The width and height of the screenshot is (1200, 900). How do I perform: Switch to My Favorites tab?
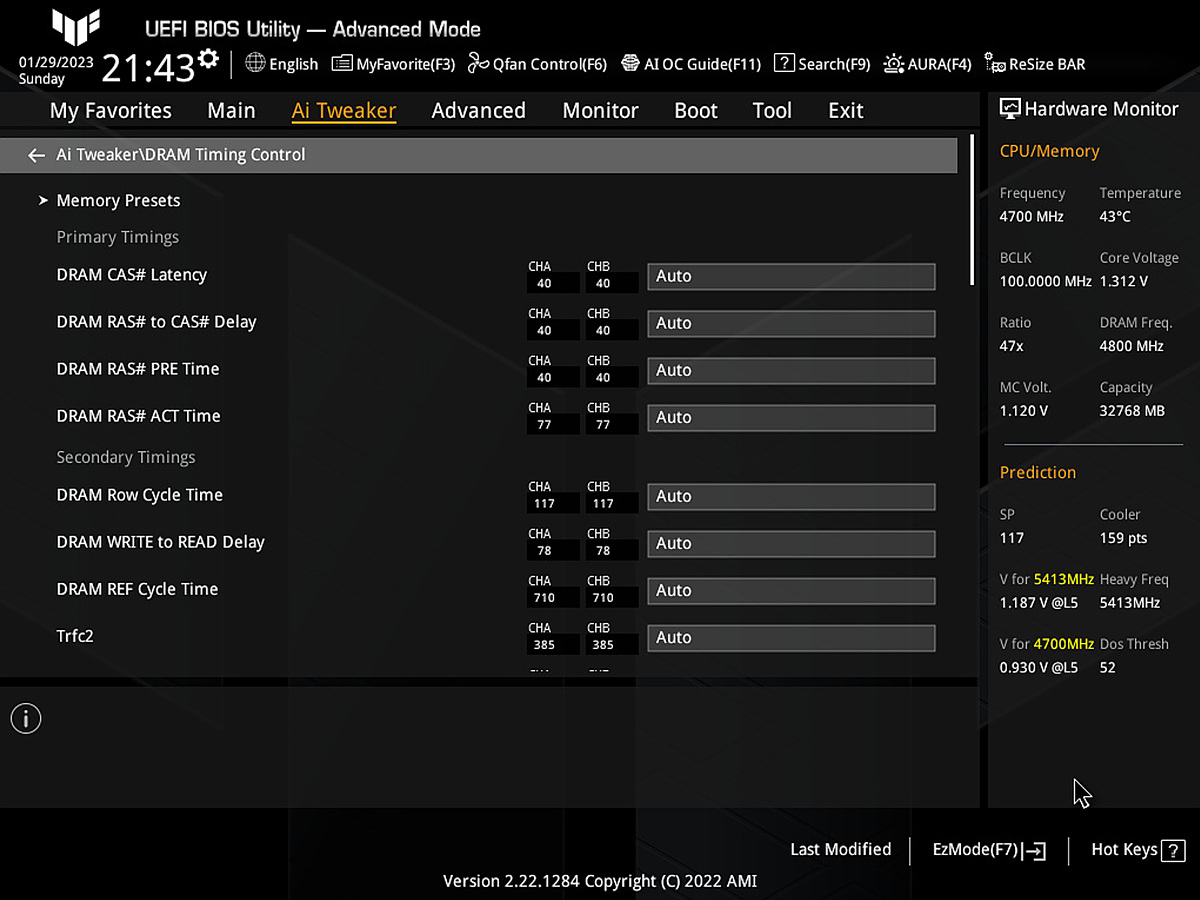click(111, 111)
